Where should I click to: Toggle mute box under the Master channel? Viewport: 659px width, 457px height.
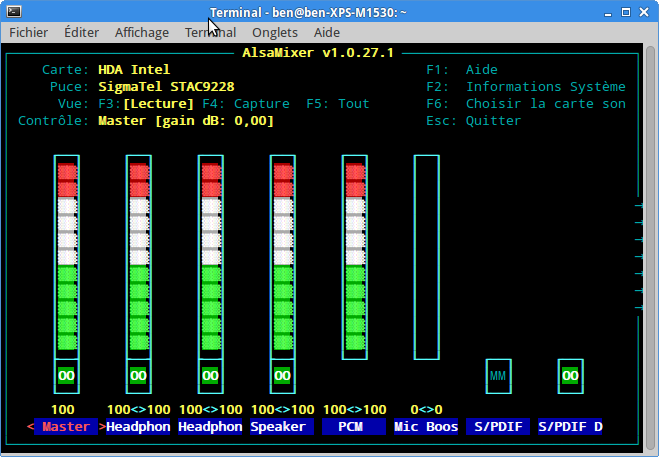point(66,376)
